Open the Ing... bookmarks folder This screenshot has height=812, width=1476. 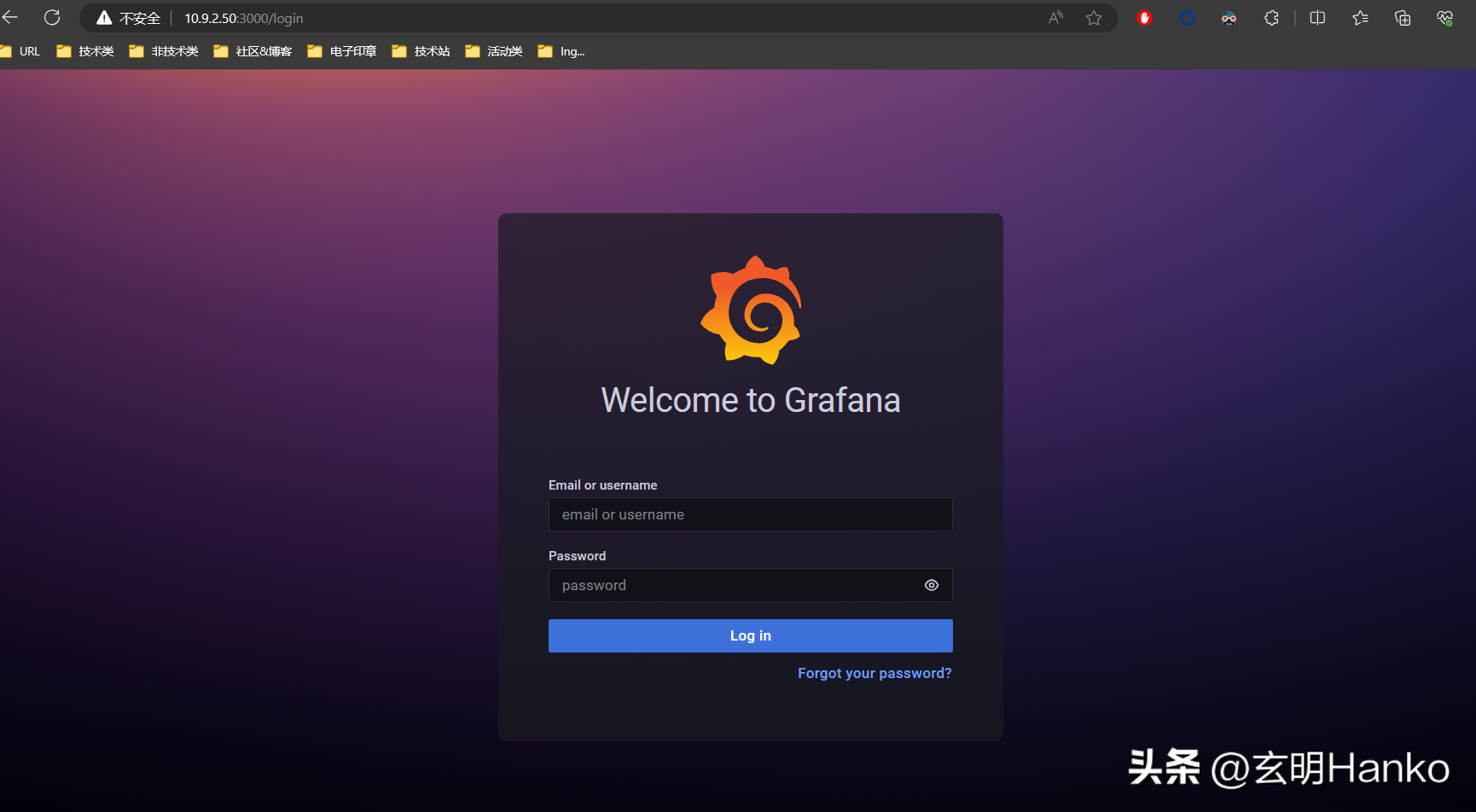(x=561, y=51)
